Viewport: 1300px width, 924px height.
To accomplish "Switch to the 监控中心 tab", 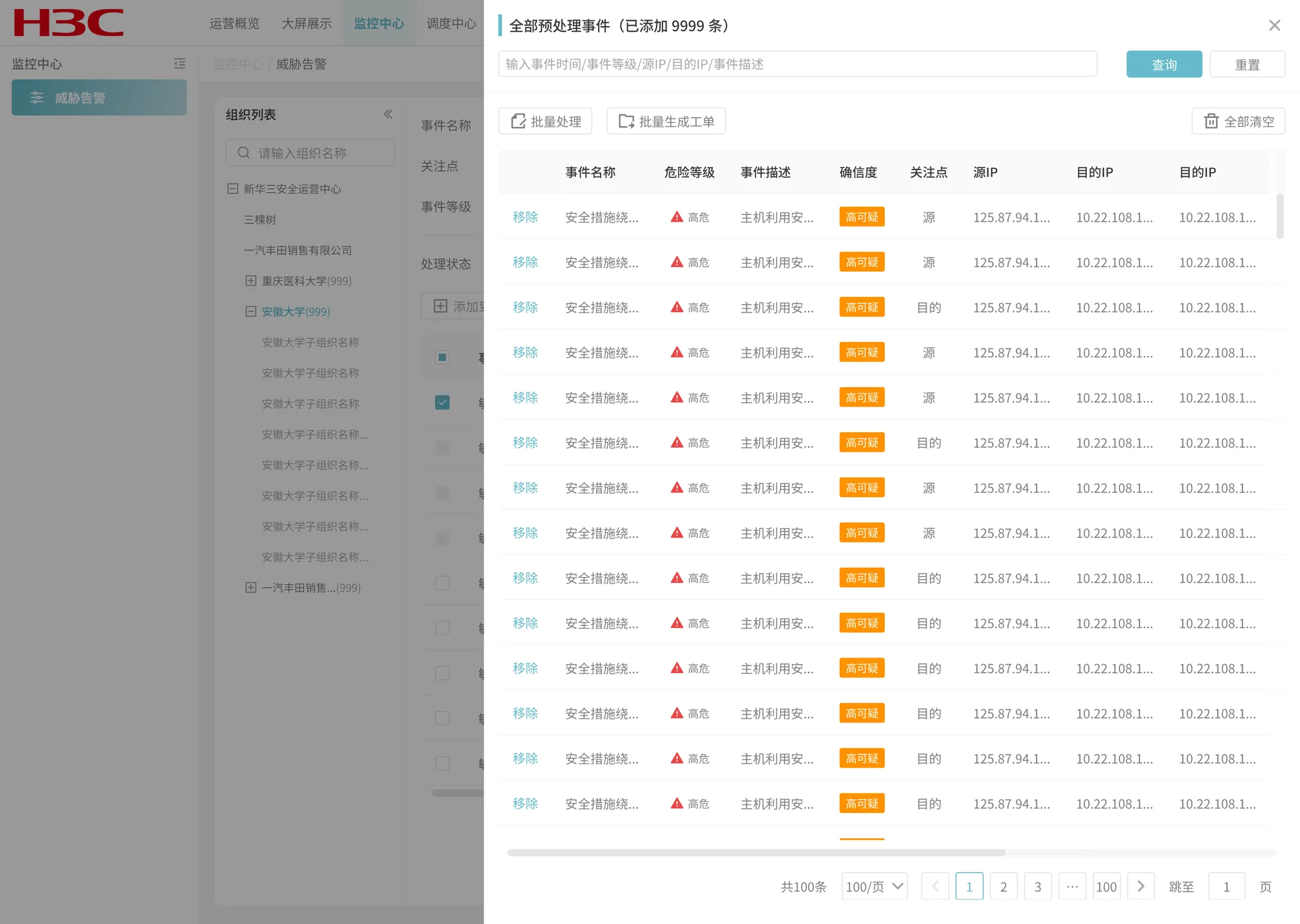I will coord(379,23).
